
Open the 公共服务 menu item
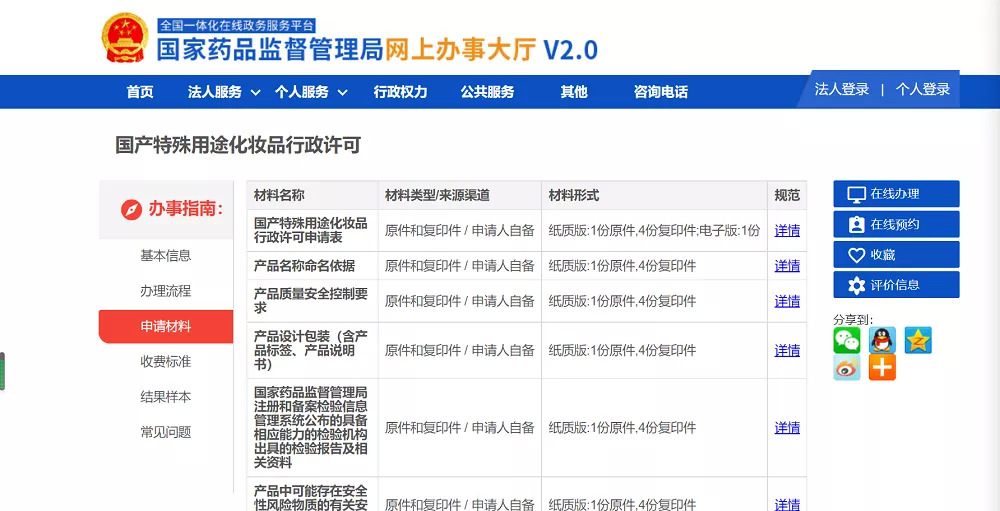487,92
